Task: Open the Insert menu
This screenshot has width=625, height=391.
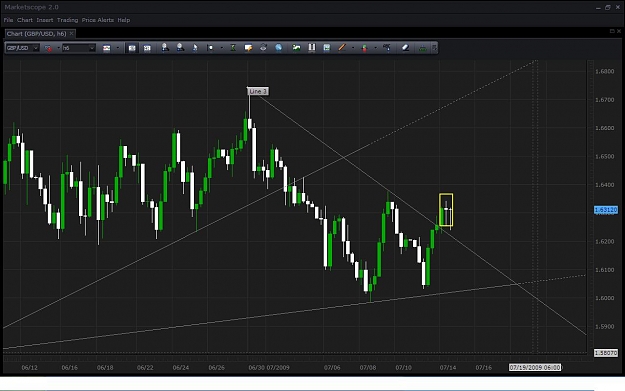Action: click(45, 20)
